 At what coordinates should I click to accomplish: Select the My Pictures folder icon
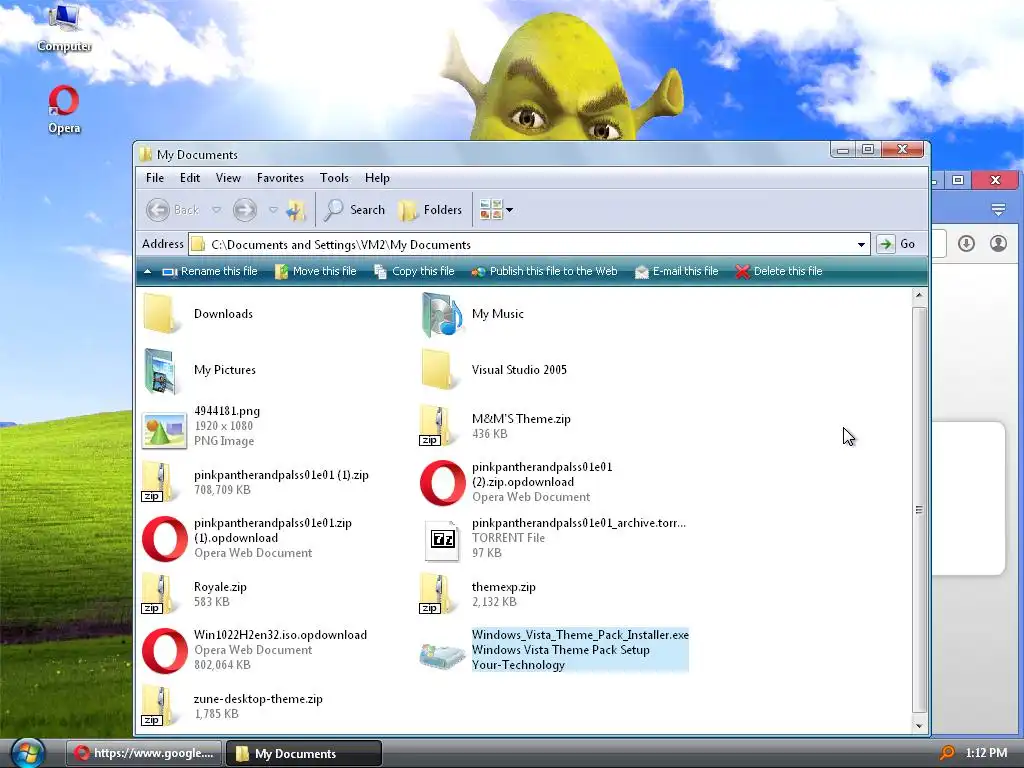pyautogui.click(x=161, y=370)
